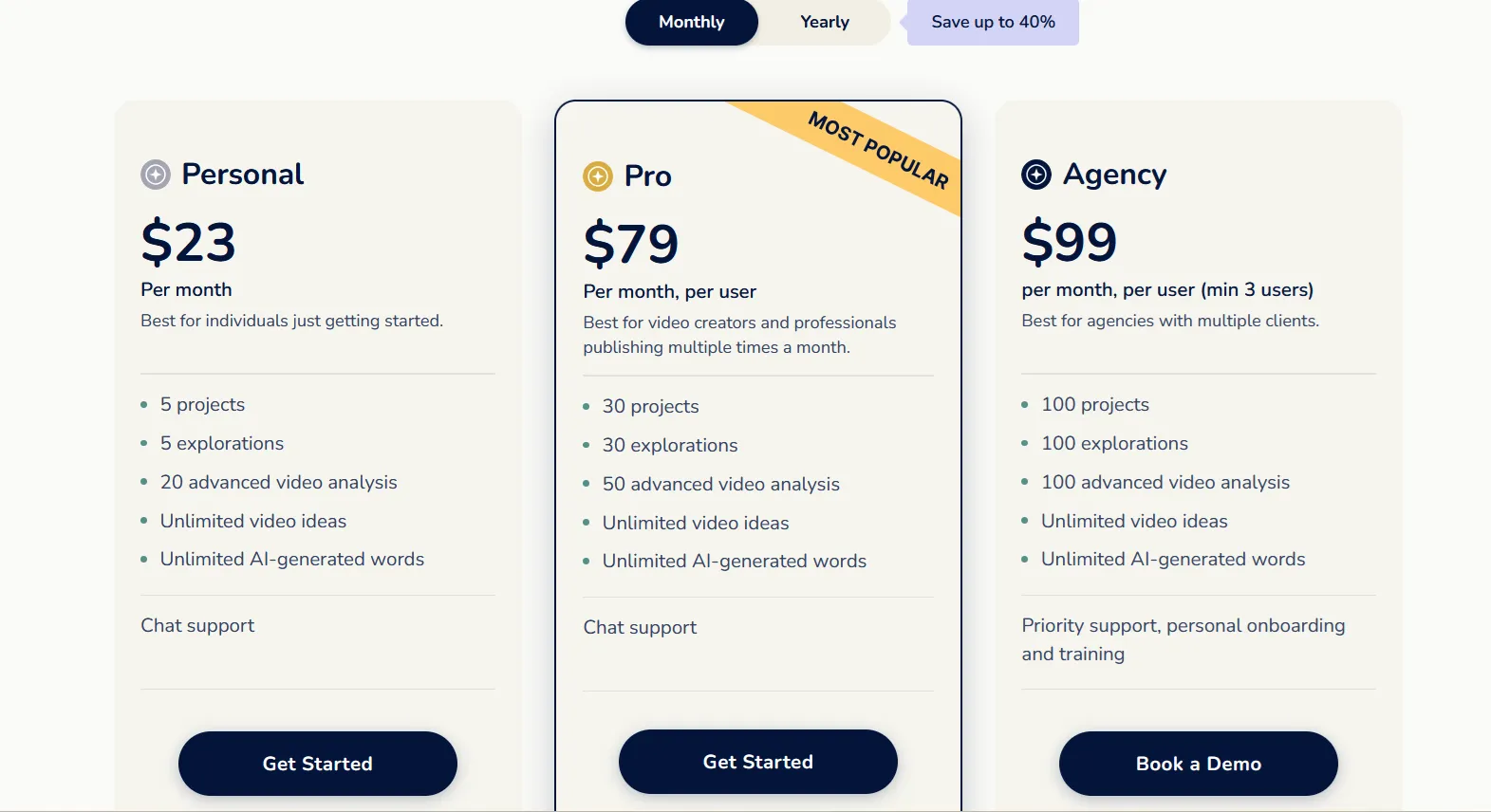Click the Save up to 40% badge
This screenshot has width=1491, height=812.
pyautogui.click(x=993, y=22)
